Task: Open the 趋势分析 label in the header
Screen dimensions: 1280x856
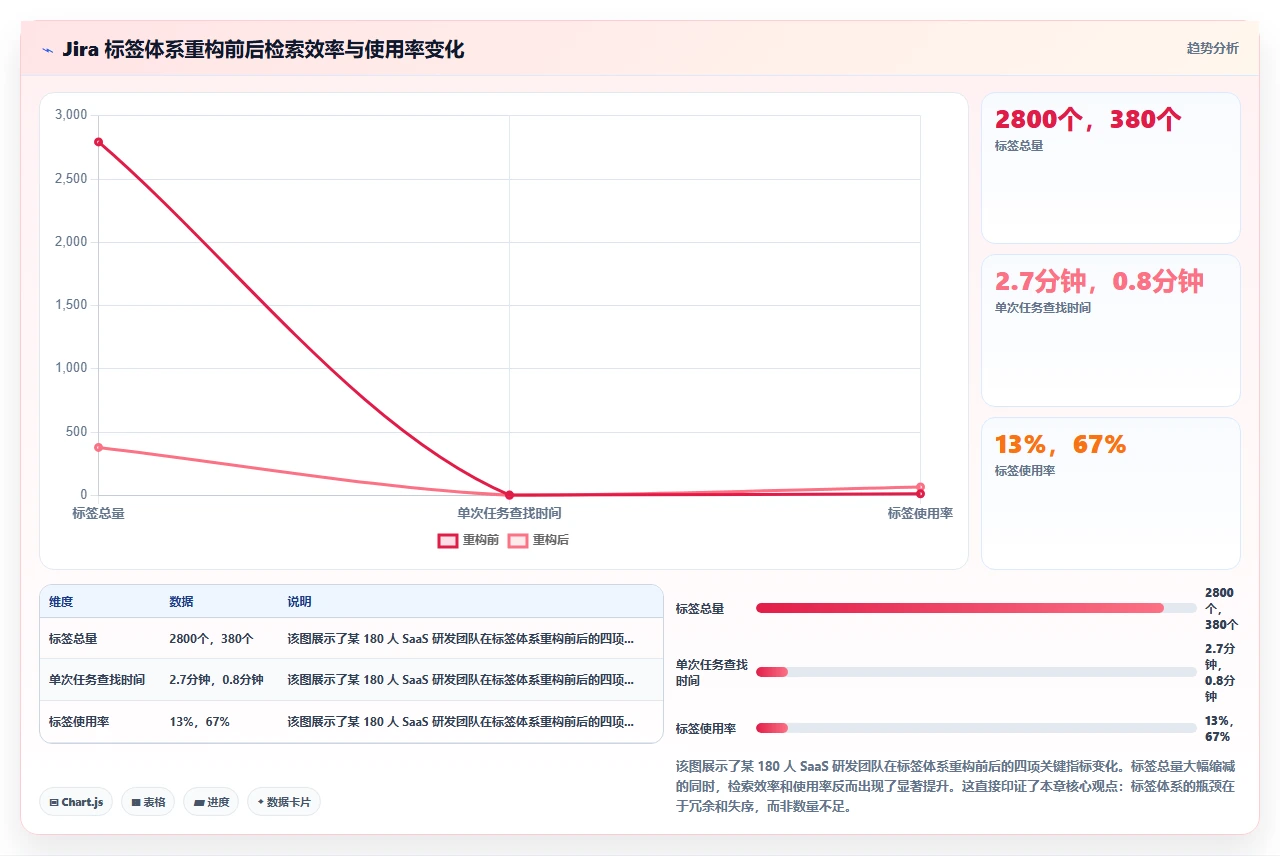Action: click(x=1213, y=48)
